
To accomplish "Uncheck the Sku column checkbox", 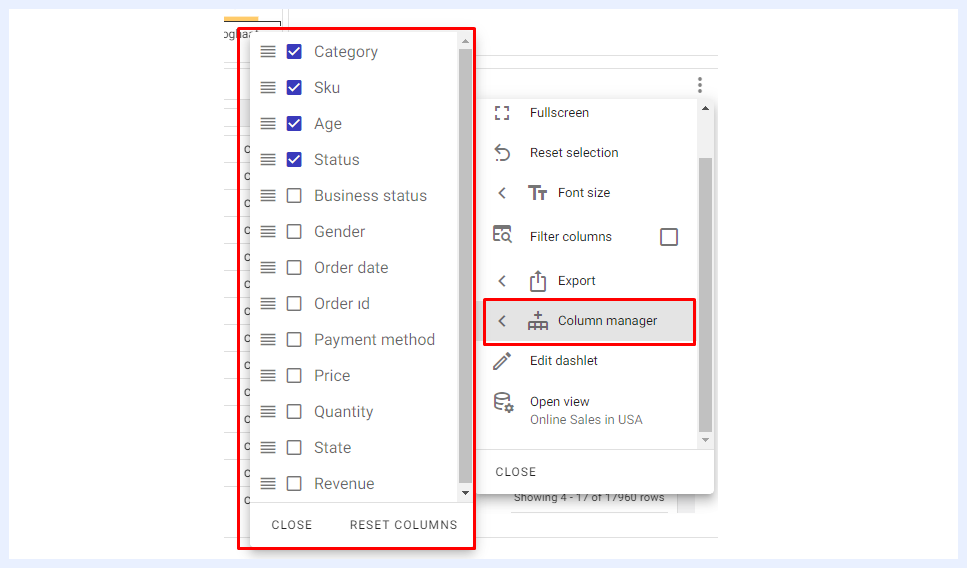I will (294, 88).
